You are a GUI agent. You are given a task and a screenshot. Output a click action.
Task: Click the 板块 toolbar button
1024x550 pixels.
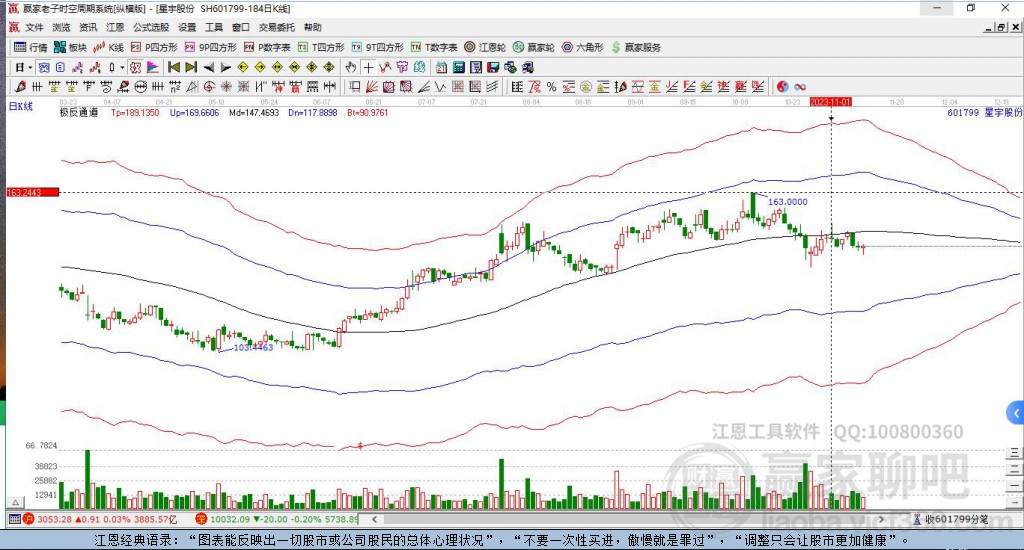point(70,47)
